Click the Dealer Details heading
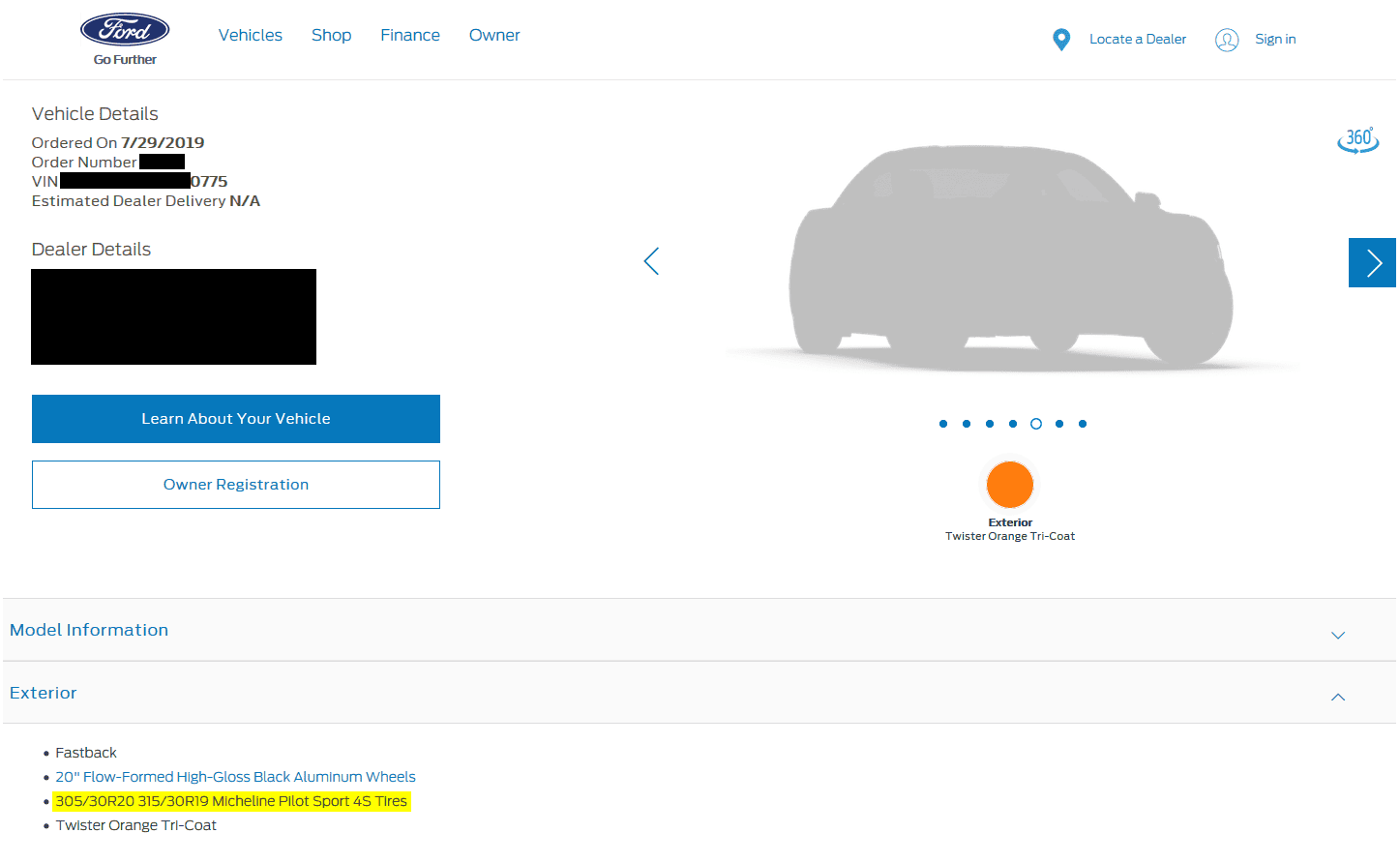This screenshot has width=1400, height=863. (x=91, y=250)
